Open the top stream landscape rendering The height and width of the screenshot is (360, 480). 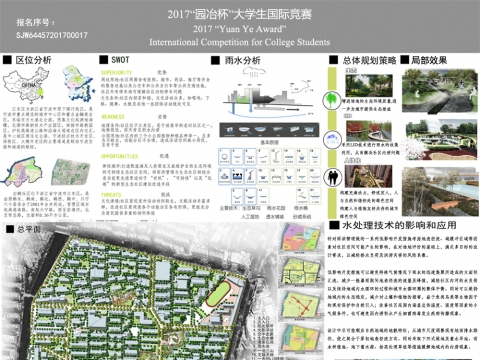440,91
